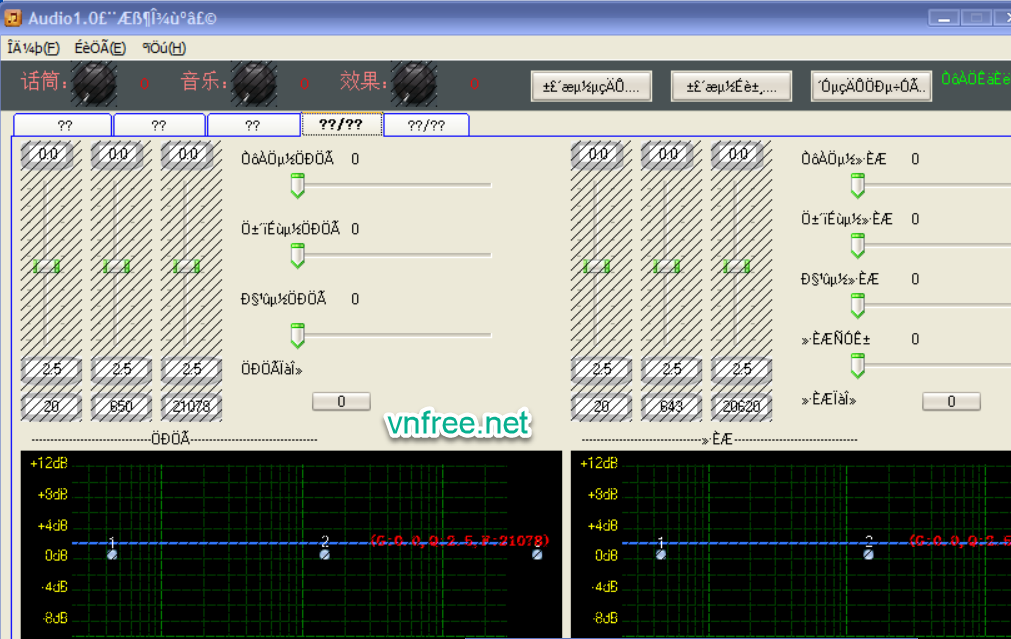Click the first vertical gain slider handle on left
The image size is (1011, 639).
(x=46, y=266)
